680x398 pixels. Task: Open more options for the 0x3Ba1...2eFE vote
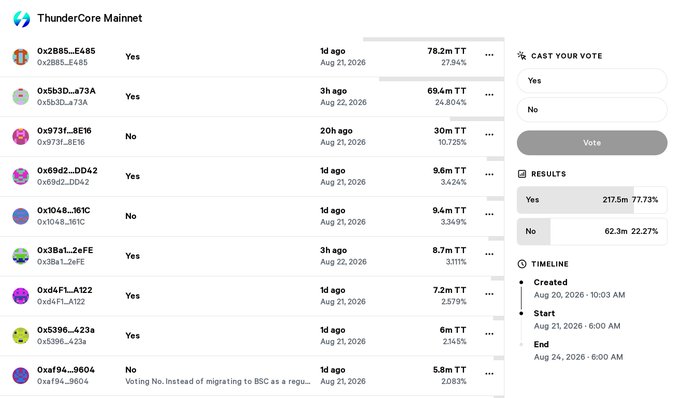point(489,254)
